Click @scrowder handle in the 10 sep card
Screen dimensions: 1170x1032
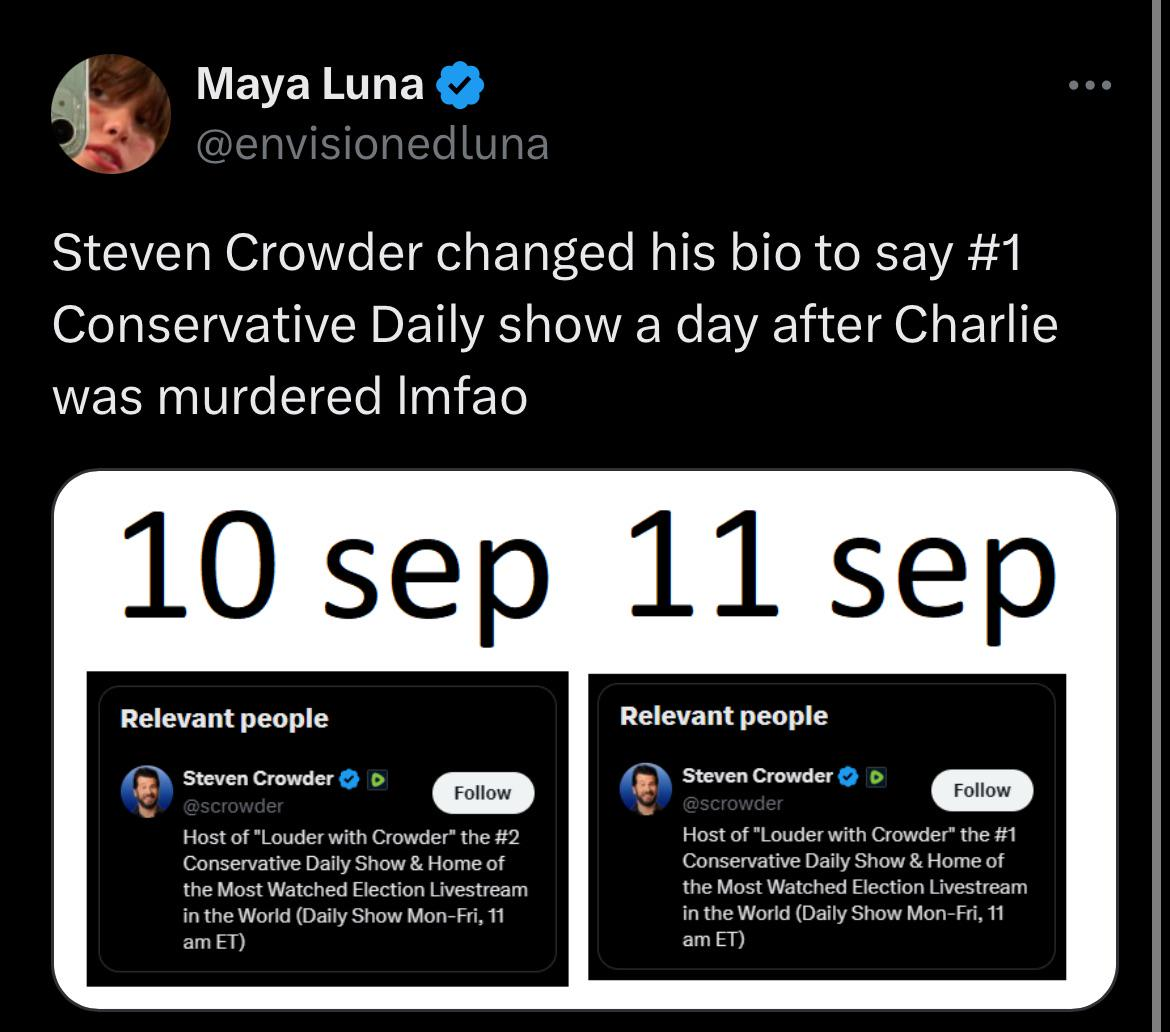tap(233, 806)
